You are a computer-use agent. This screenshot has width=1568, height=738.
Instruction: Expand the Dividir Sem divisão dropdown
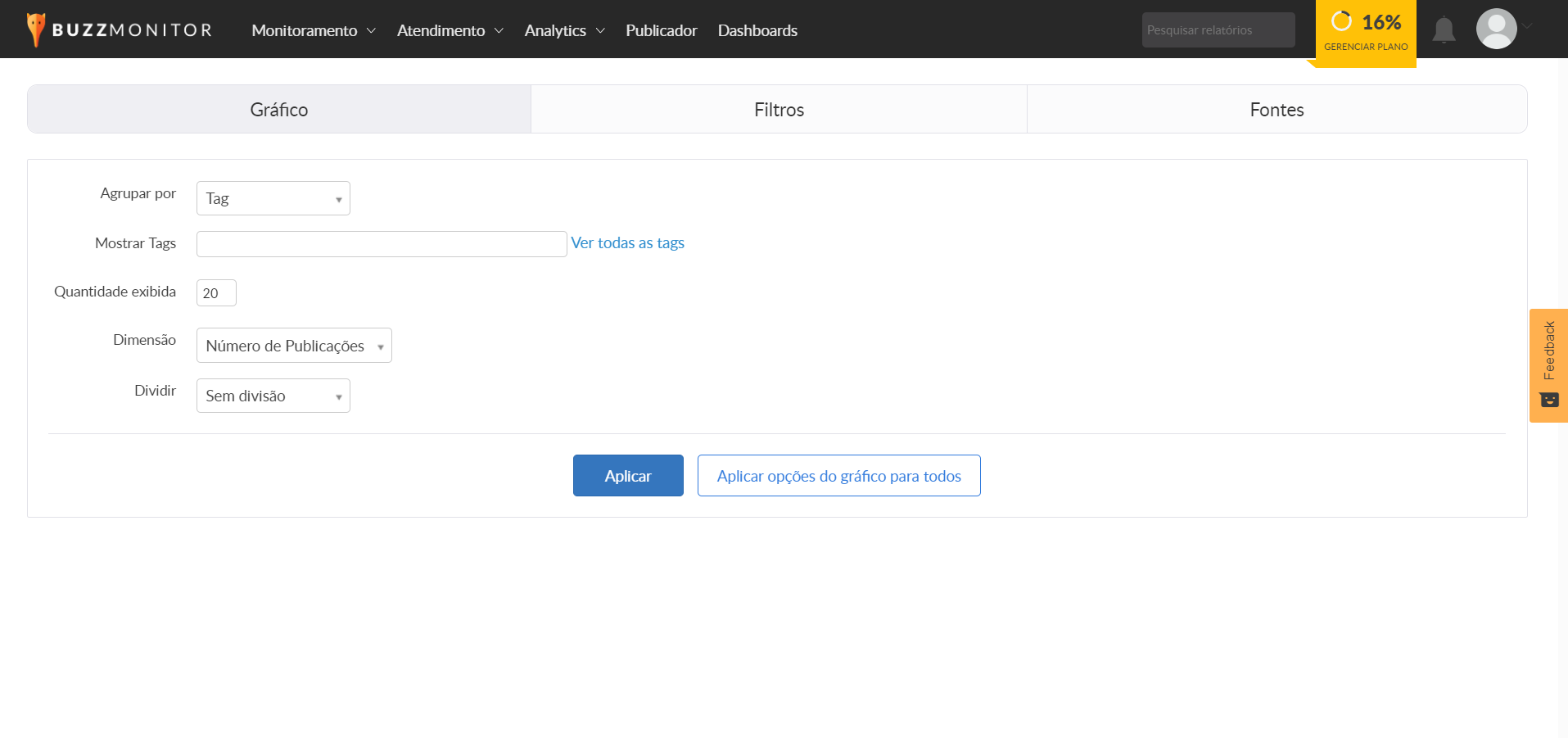(x=273, y=396)
